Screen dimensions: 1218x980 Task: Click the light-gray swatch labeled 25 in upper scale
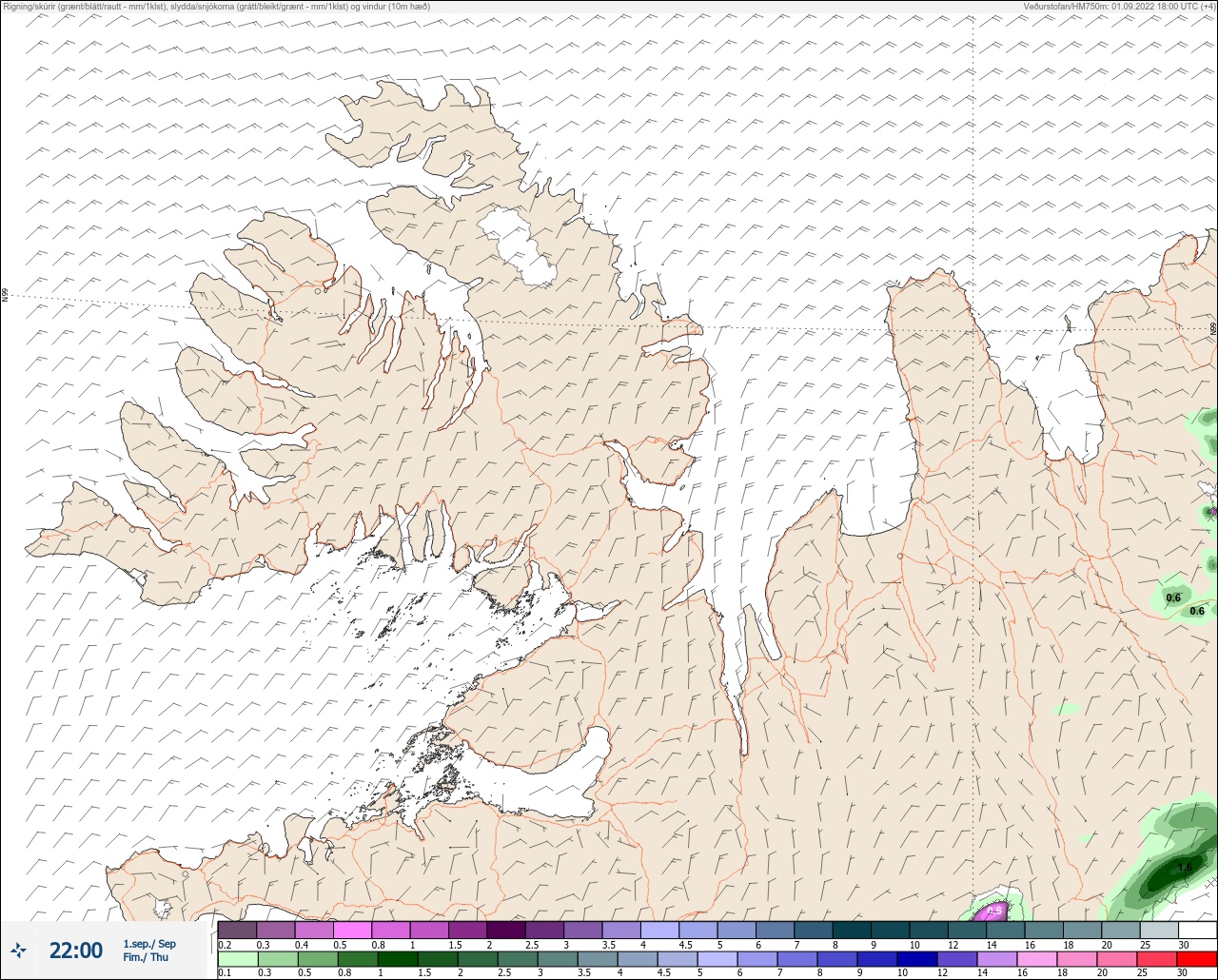(x=1158, y=930)
